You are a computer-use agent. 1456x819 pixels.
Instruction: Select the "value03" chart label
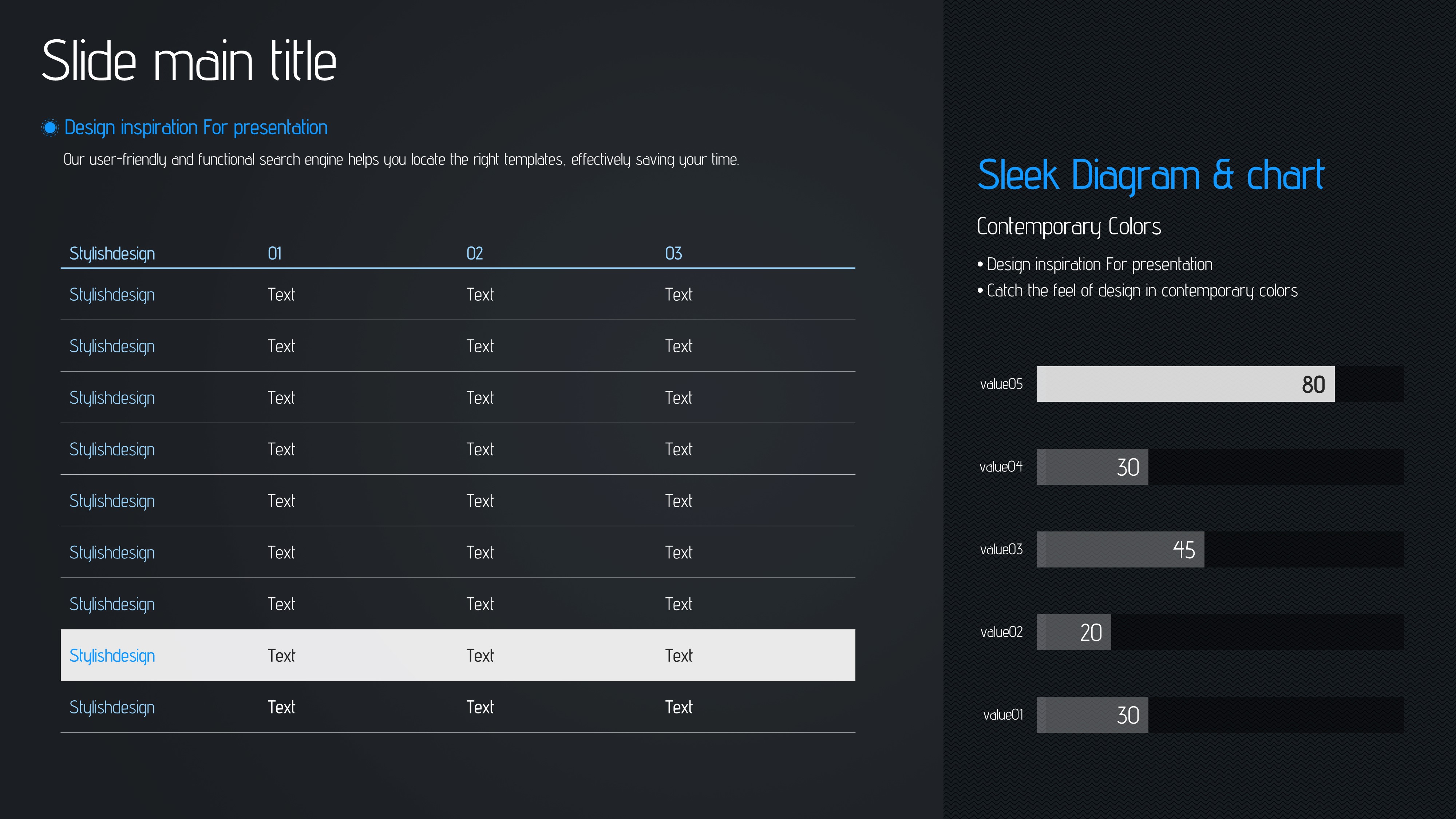coord(1001,549)
